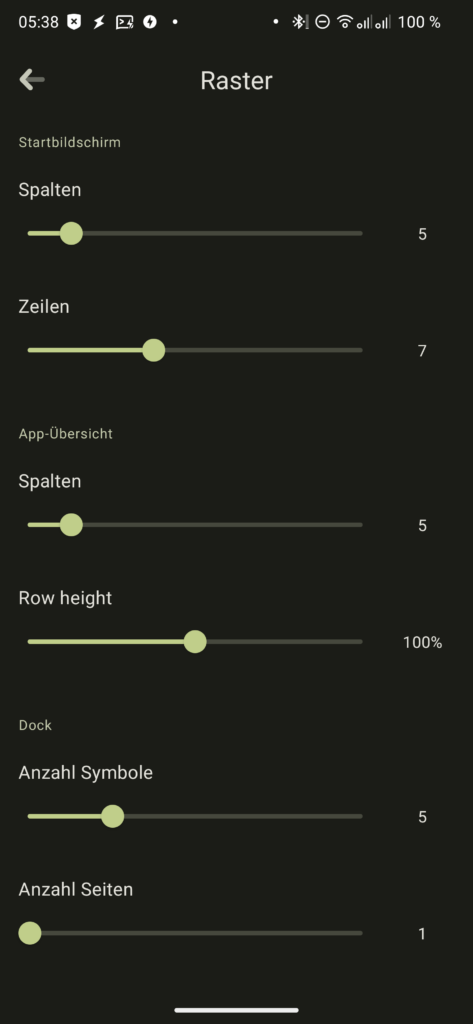Click the far right end of Zeilen track
473x1024 pixels.
coord(360,350)
